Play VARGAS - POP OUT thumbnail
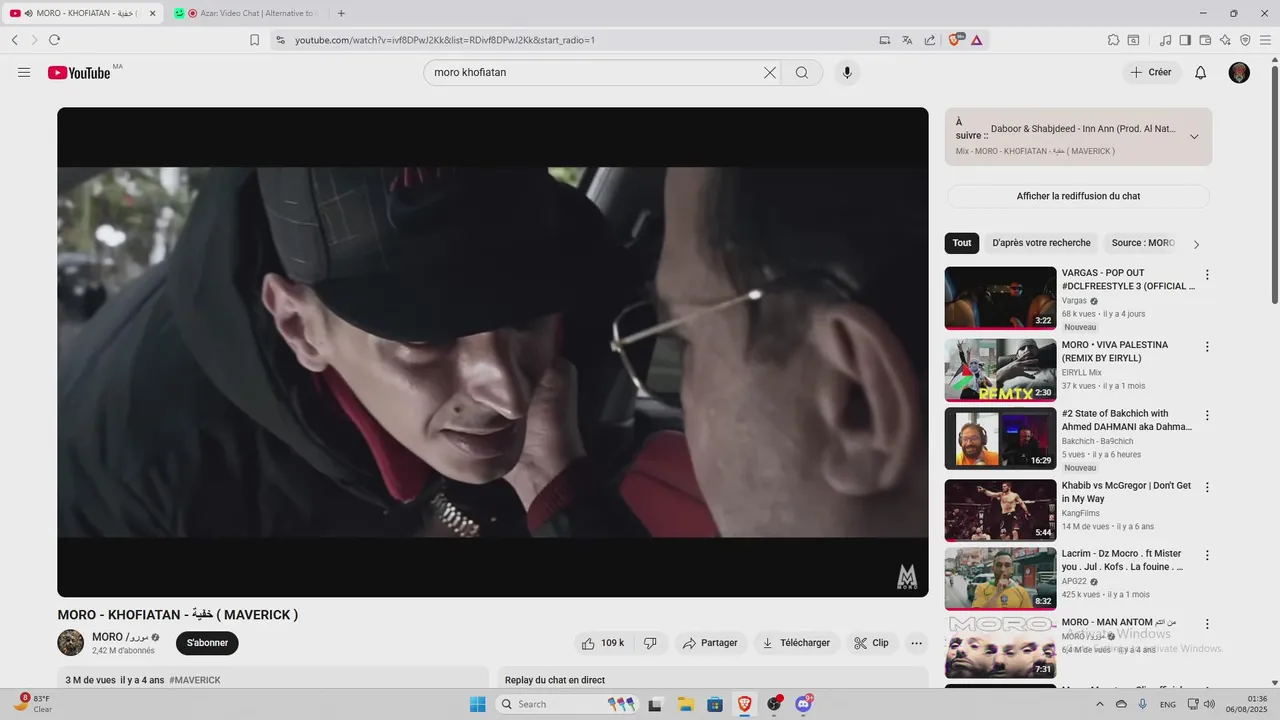The width and height of the screenshot is (1280, 720). 1000,298
